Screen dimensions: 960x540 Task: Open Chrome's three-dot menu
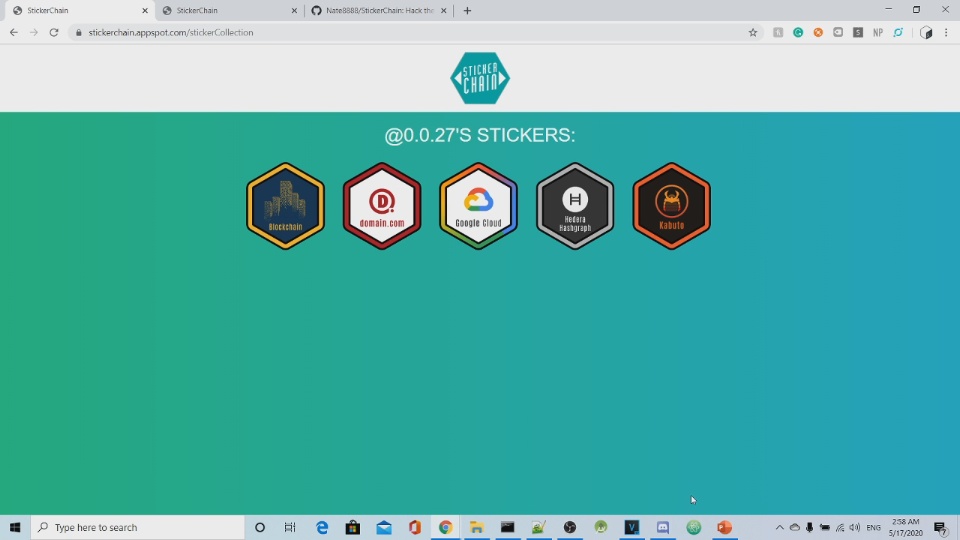click(946, 32)
